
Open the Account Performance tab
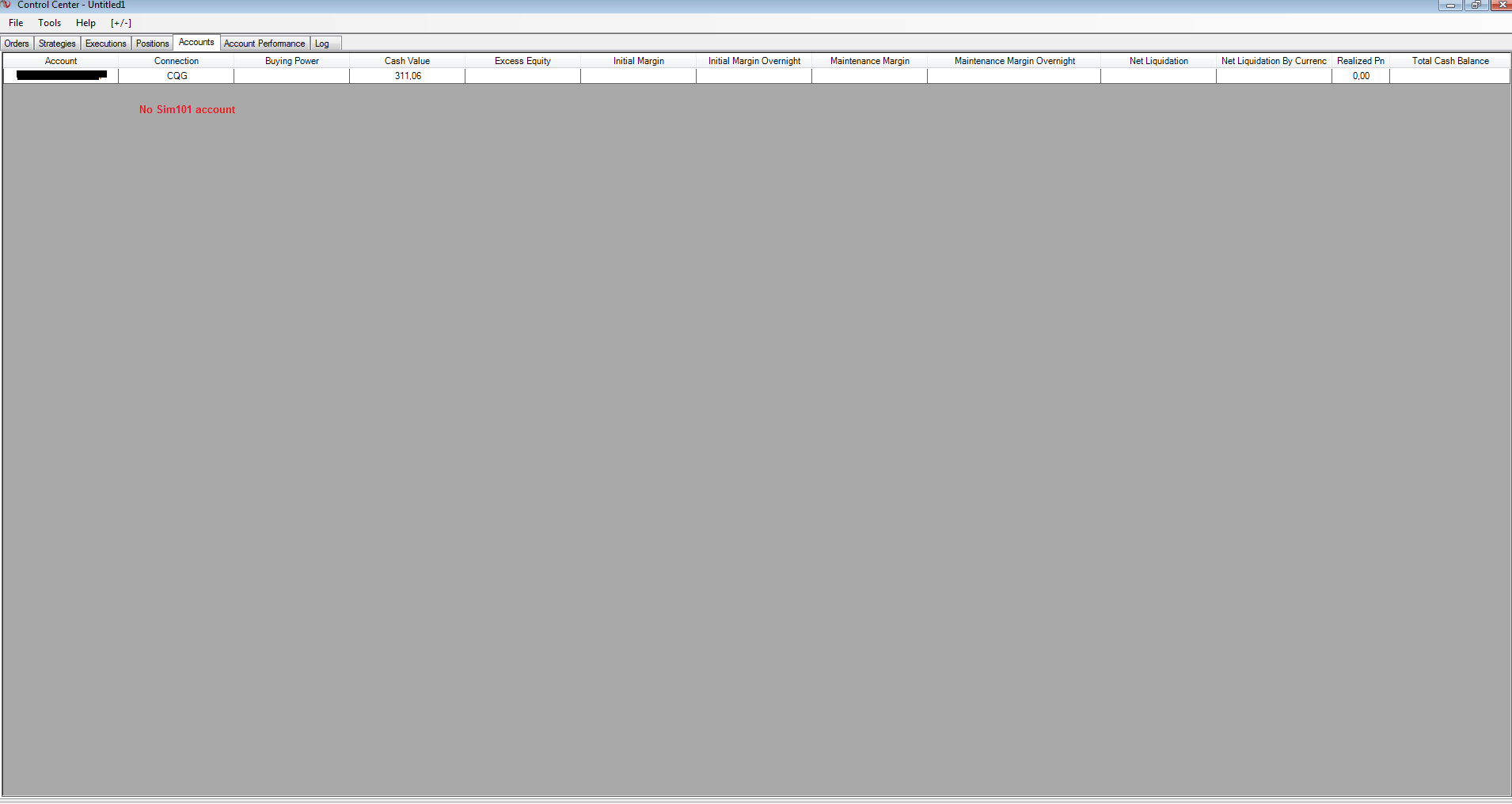[264, 44]
